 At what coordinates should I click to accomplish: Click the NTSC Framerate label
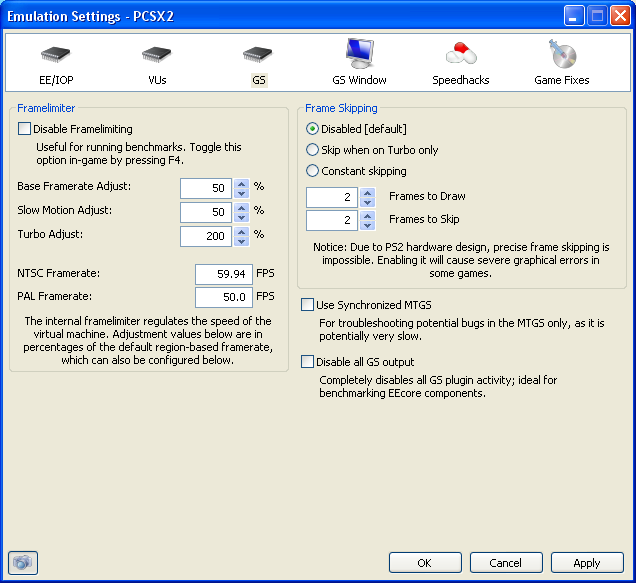(x=58, y=273)
